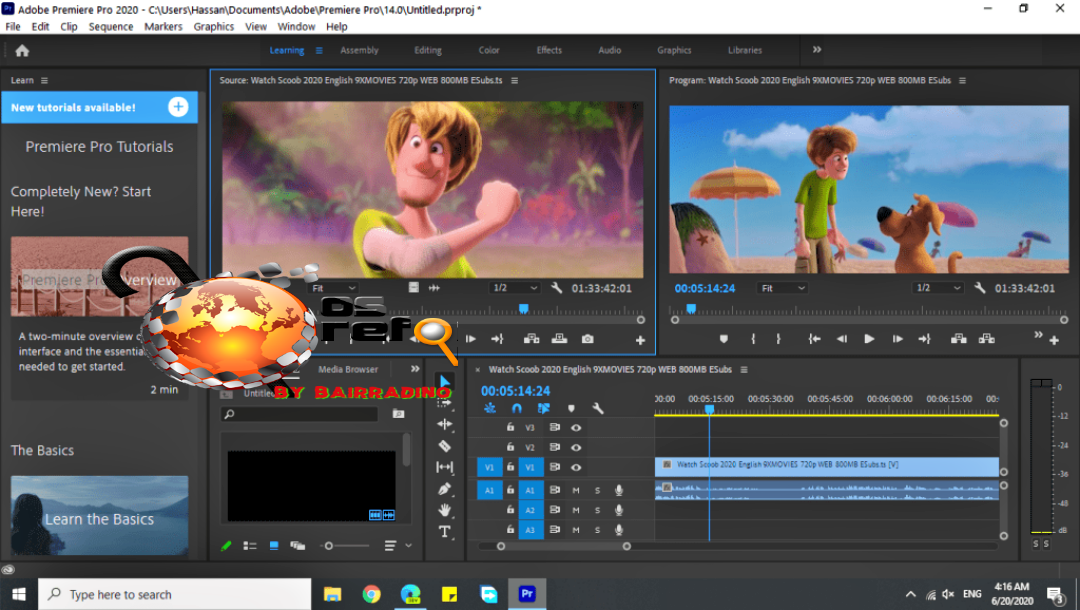Viewport: 1080px width, 610px height.
Task: Click Insert button in Source monitor
Action: (x=531, y=339)
